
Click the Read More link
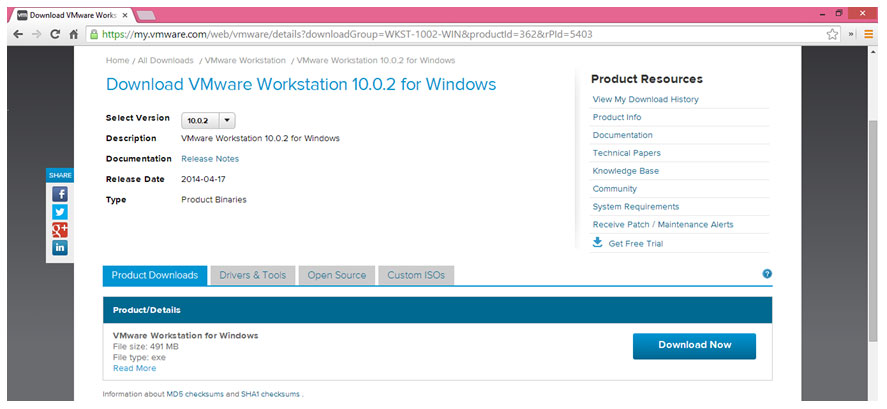pyautogui.click(x=135, y=368)
